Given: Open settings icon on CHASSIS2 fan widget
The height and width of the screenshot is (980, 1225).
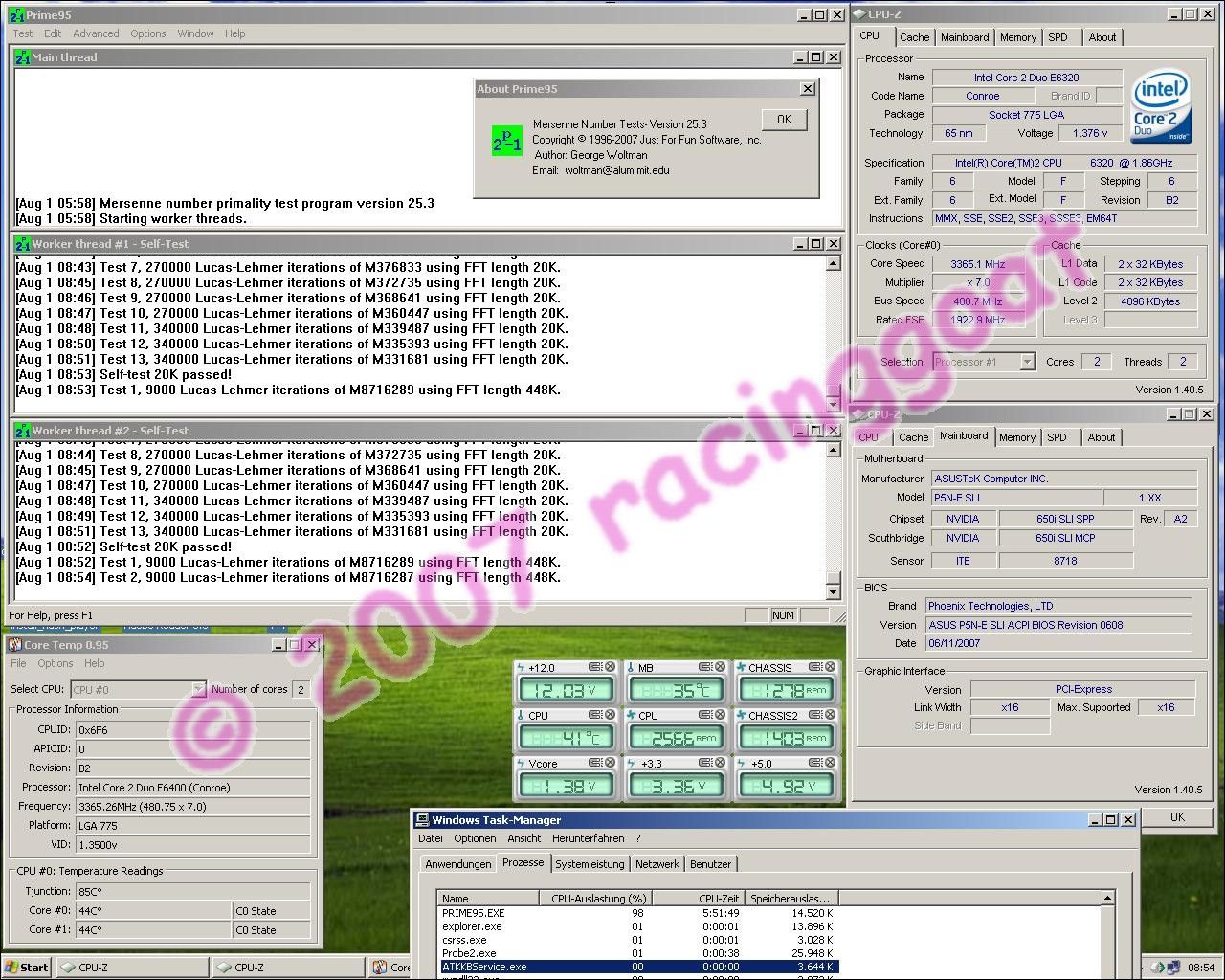Looking at the screenshot, I should click(x=814, y=715).
